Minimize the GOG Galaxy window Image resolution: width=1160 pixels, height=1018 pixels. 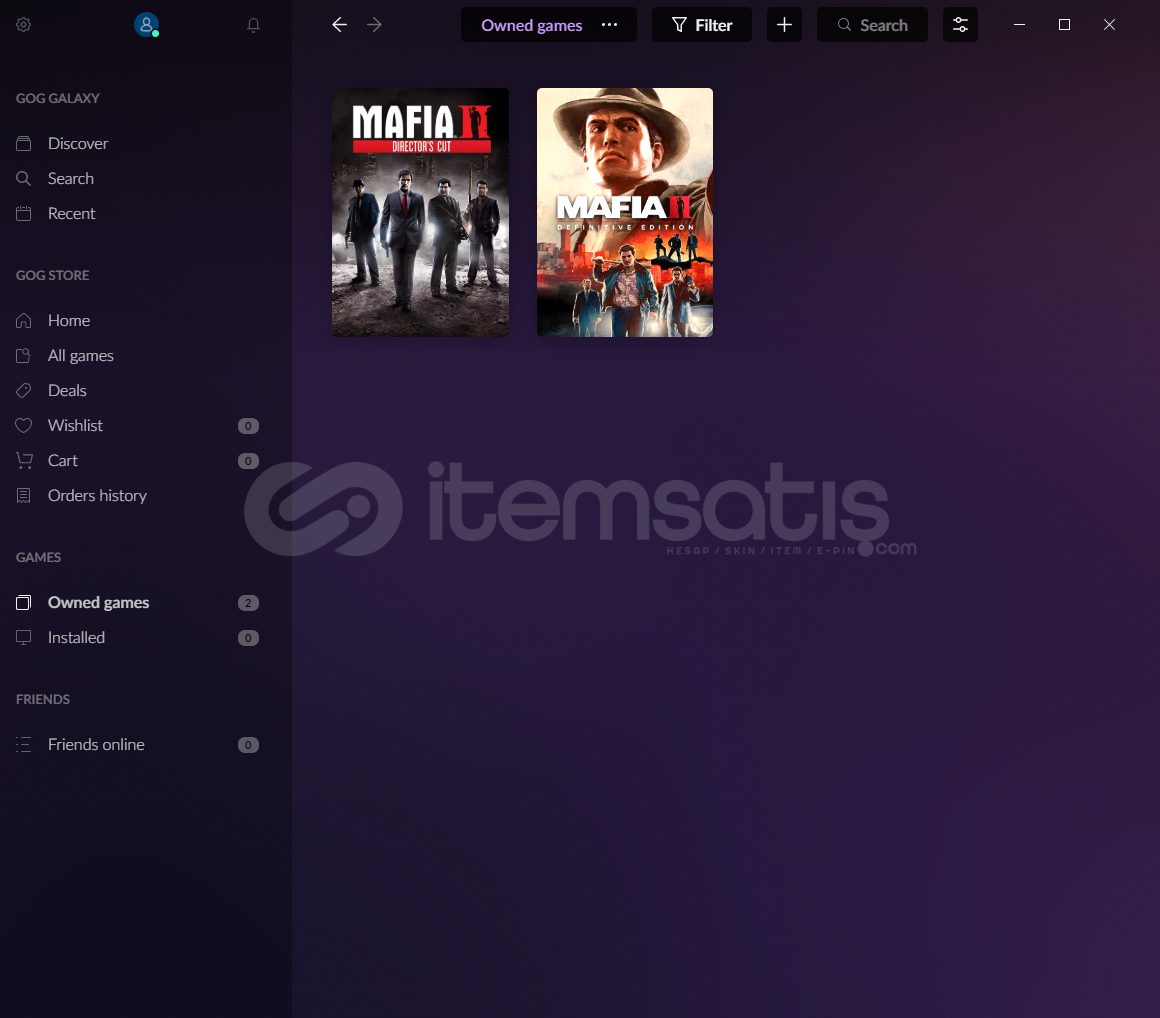click(x=1019, y=24)
